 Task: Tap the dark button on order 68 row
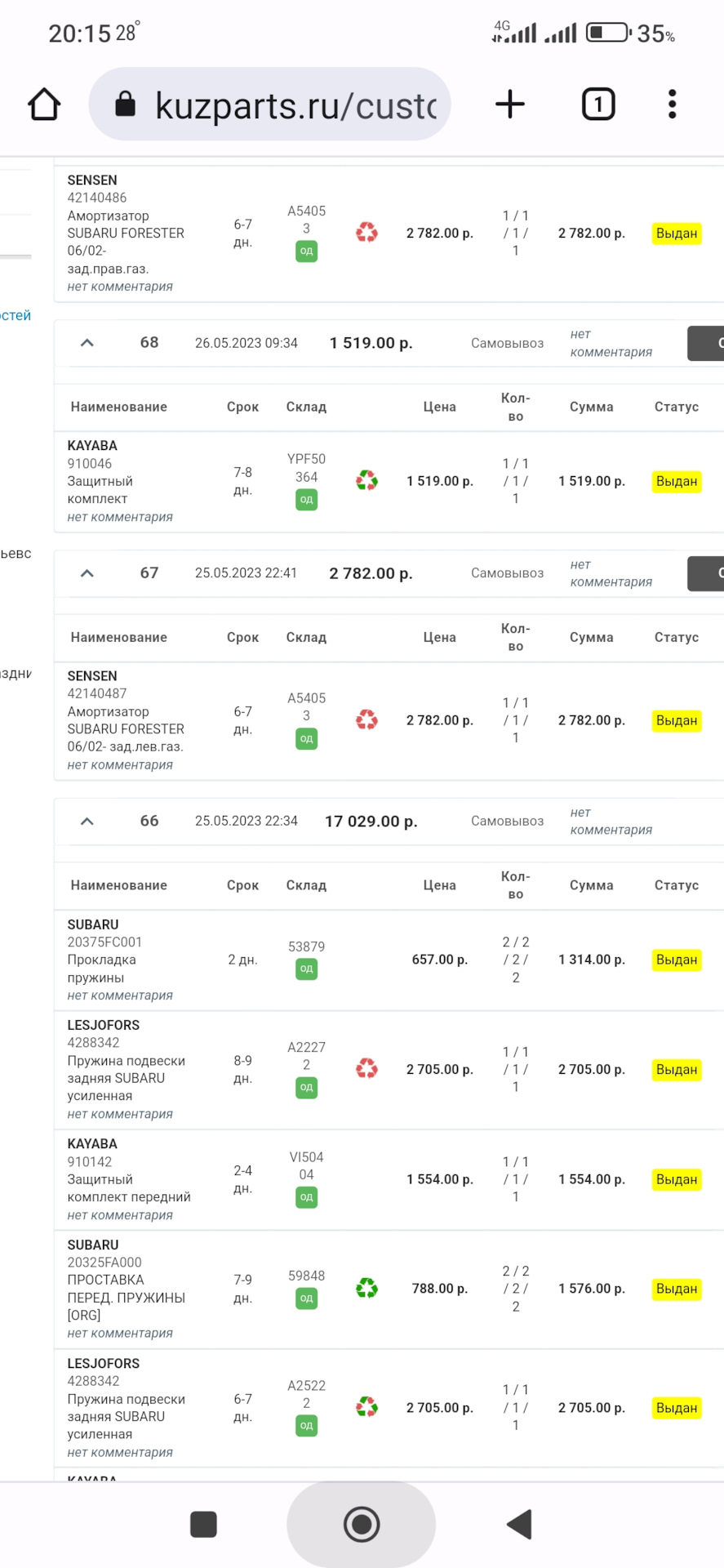pyautogui.click(x=707, y=343)
